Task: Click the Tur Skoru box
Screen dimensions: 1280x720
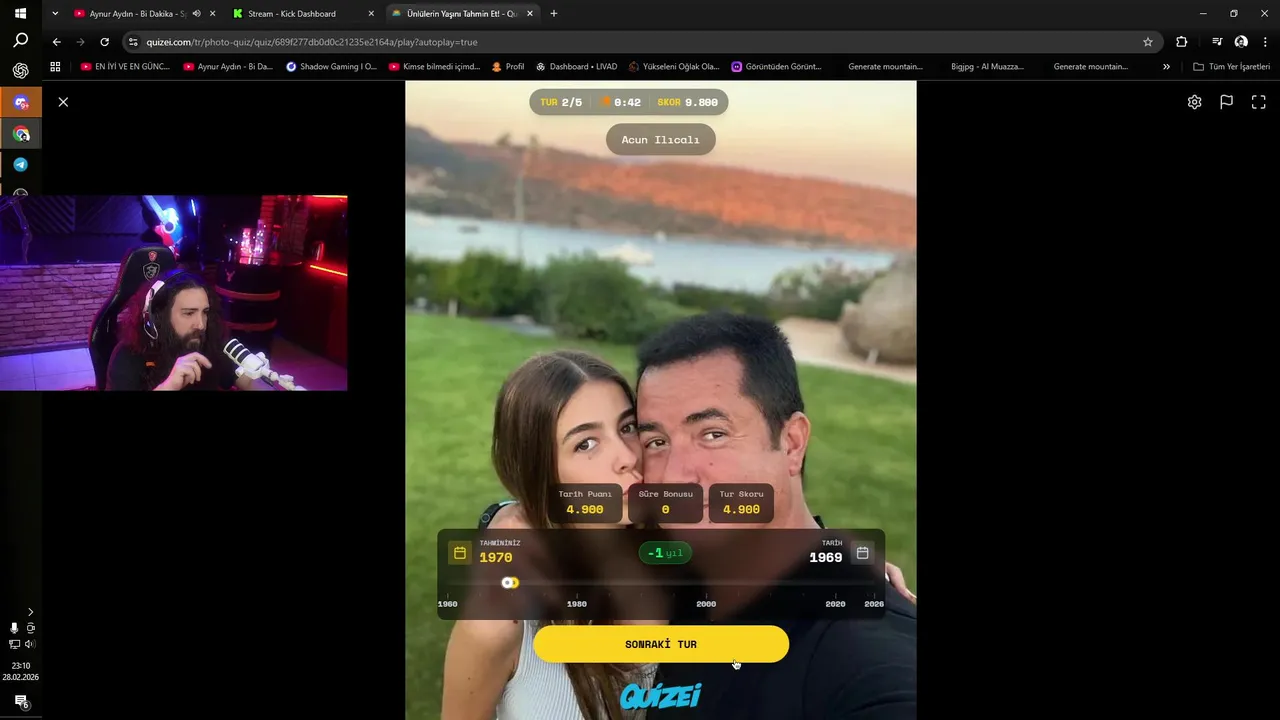Action: tap(741, 503)
